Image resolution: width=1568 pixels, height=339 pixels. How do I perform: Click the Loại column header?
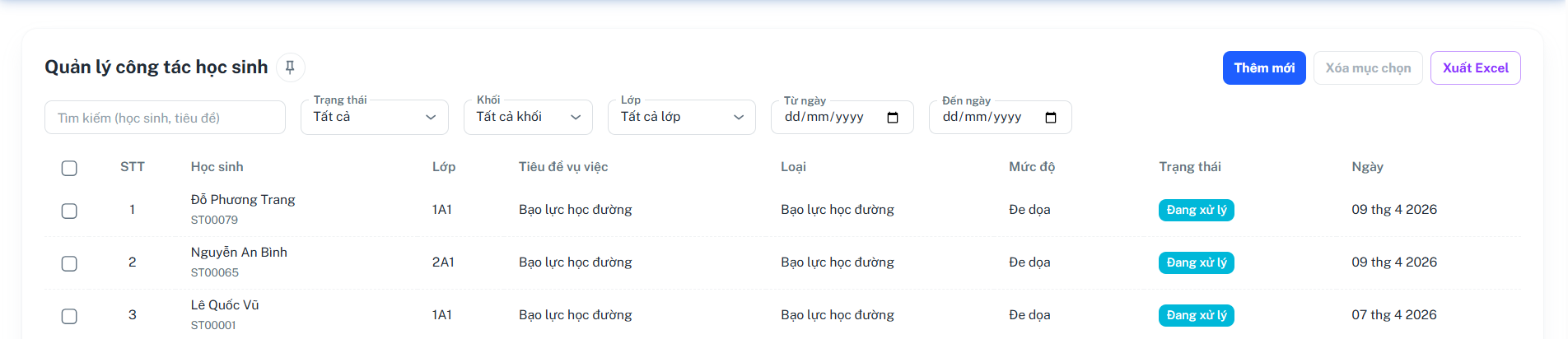pos(793,167)
